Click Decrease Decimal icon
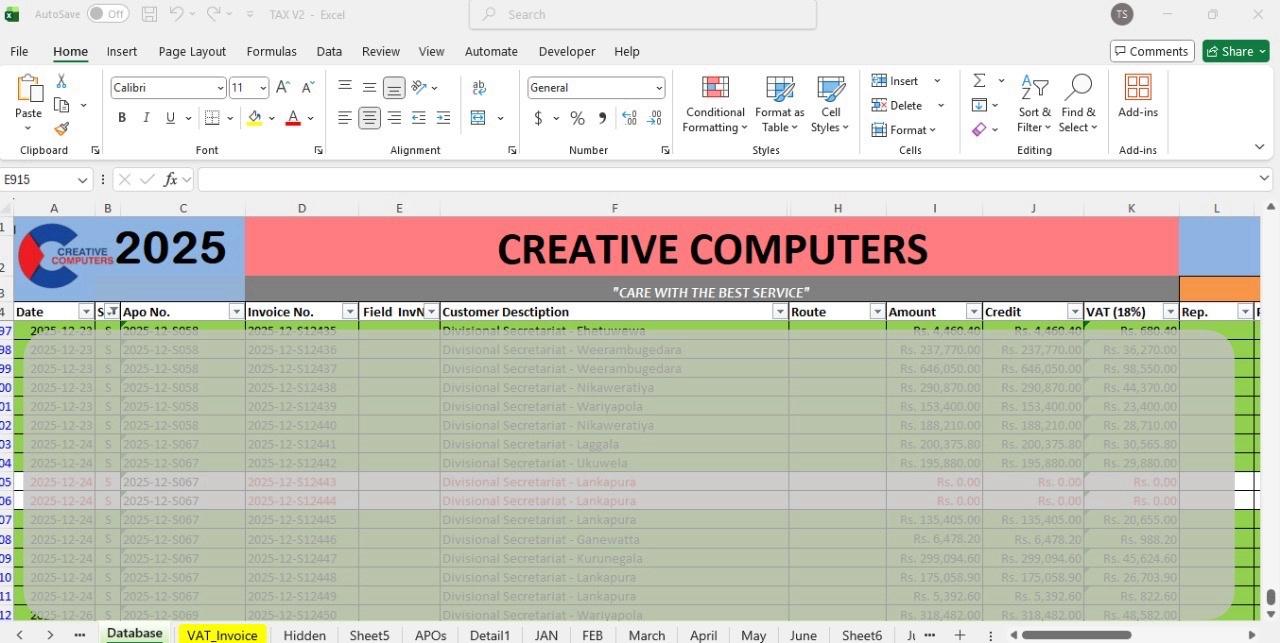The width and height of the screenshot is (1280, 643). (655, 118)
